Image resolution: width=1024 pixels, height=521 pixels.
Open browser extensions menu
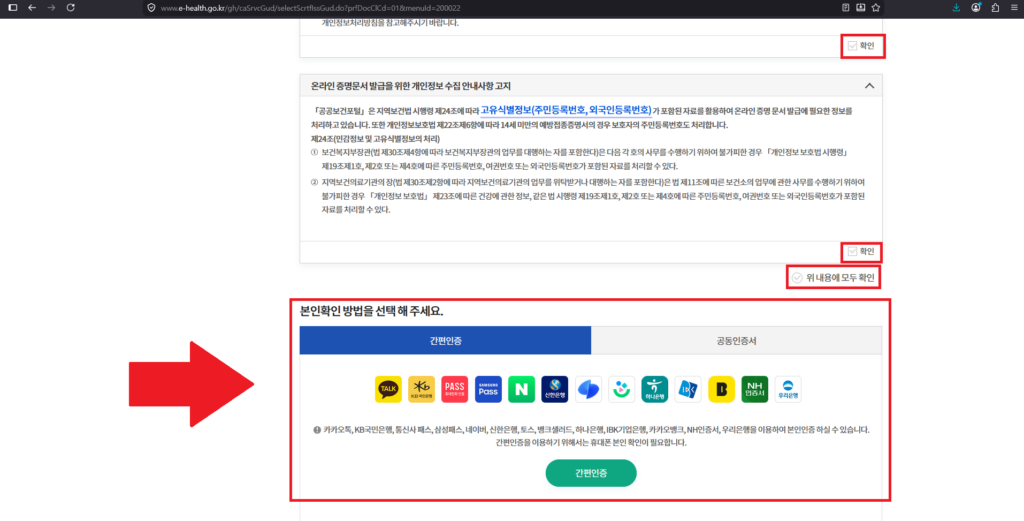(x=995, y=8)
